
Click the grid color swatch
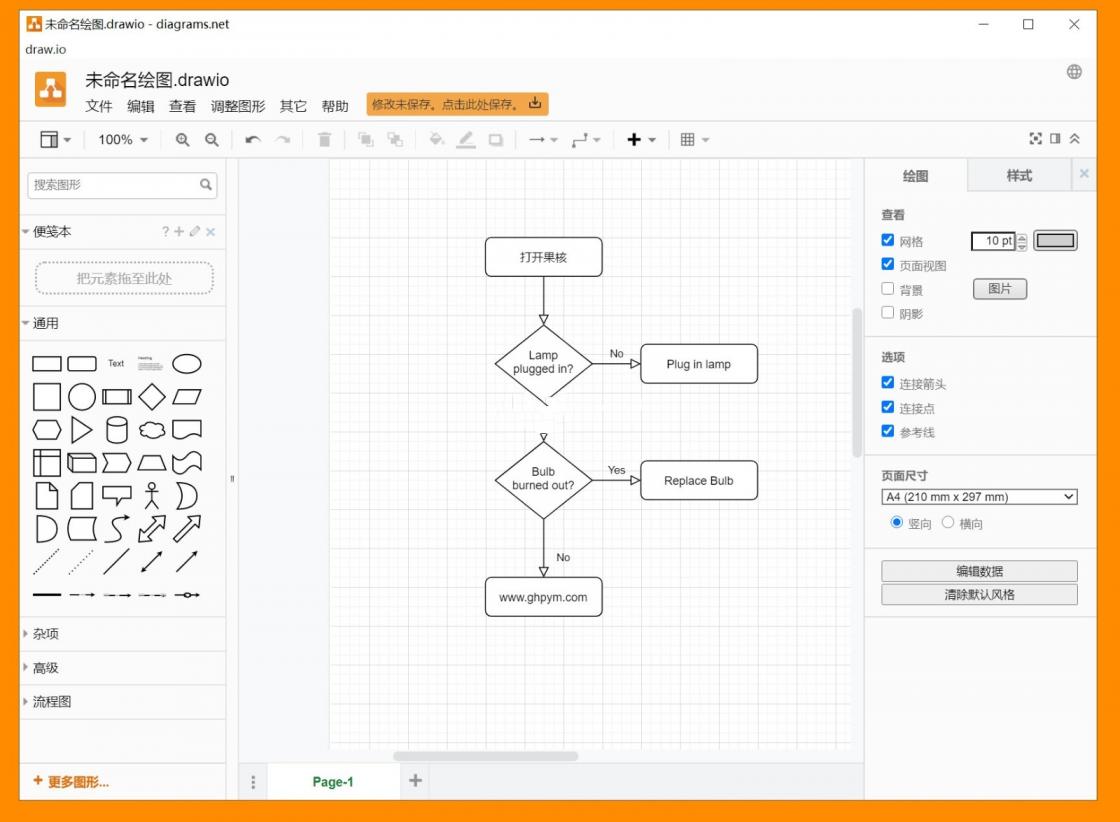pos(1056,241)
